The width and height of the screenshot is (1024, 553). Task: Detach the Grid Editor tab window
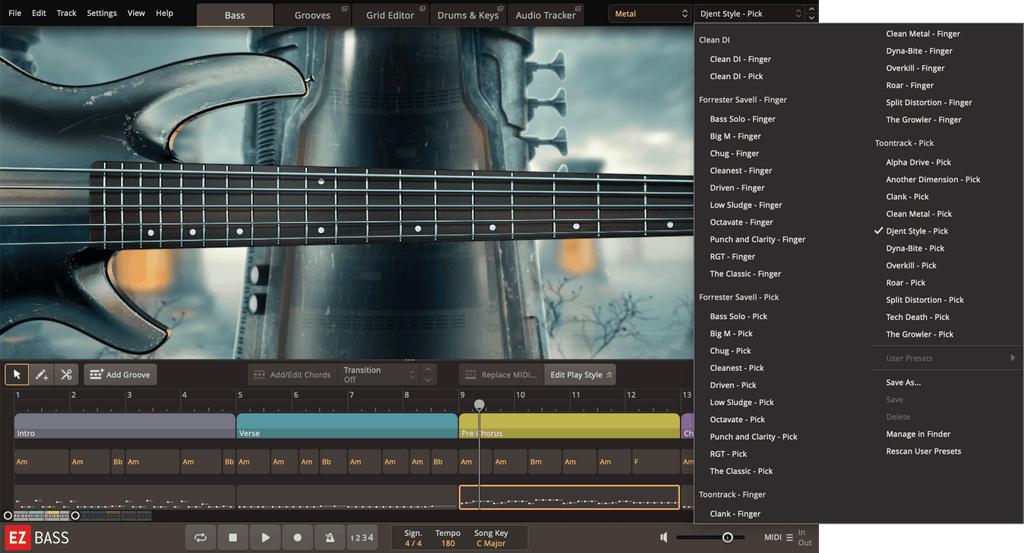[423, 8]
